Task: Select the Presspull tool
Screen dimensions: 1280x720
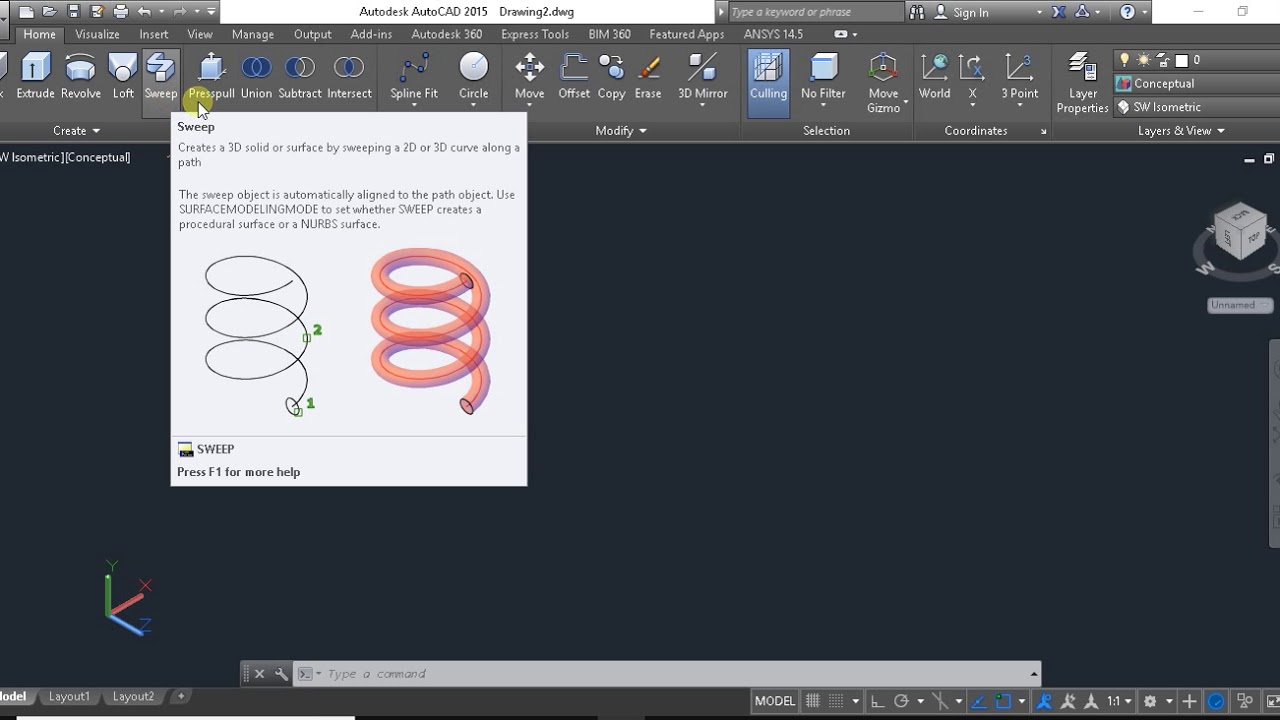Action: tap(212, 77)
